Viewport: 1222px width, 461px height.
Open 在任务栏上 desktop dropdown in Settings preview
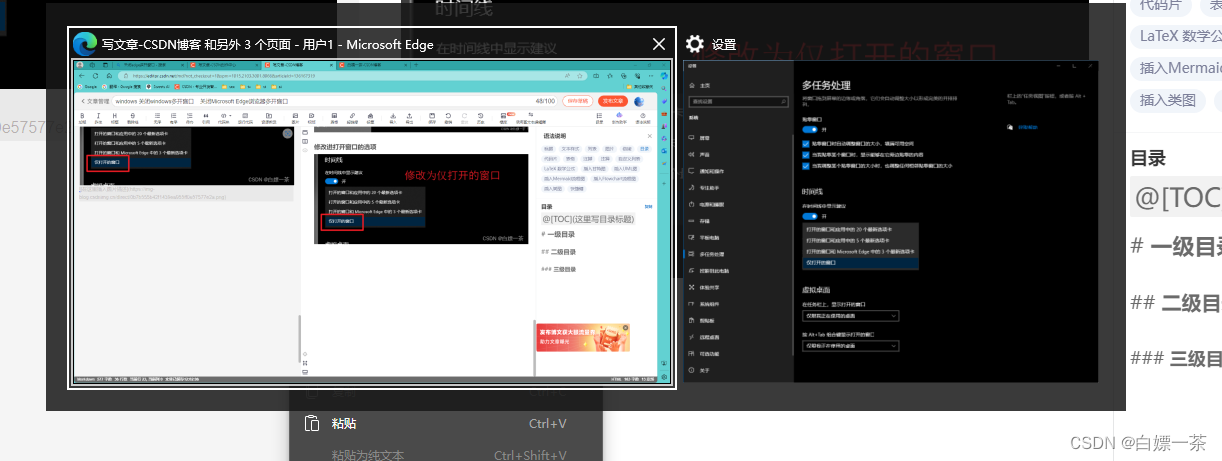850,315
